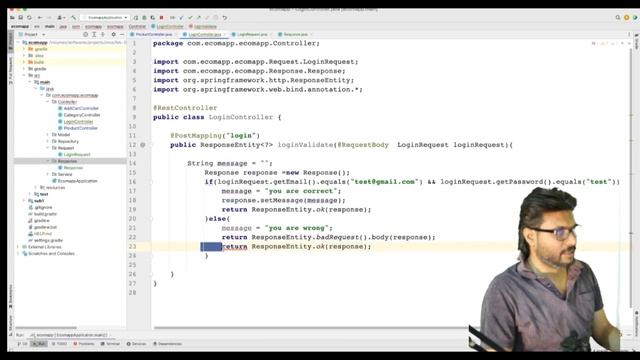Click the Git push green checkmark icon
Viewport: 640px width, 360px height.
pos(190,18)
